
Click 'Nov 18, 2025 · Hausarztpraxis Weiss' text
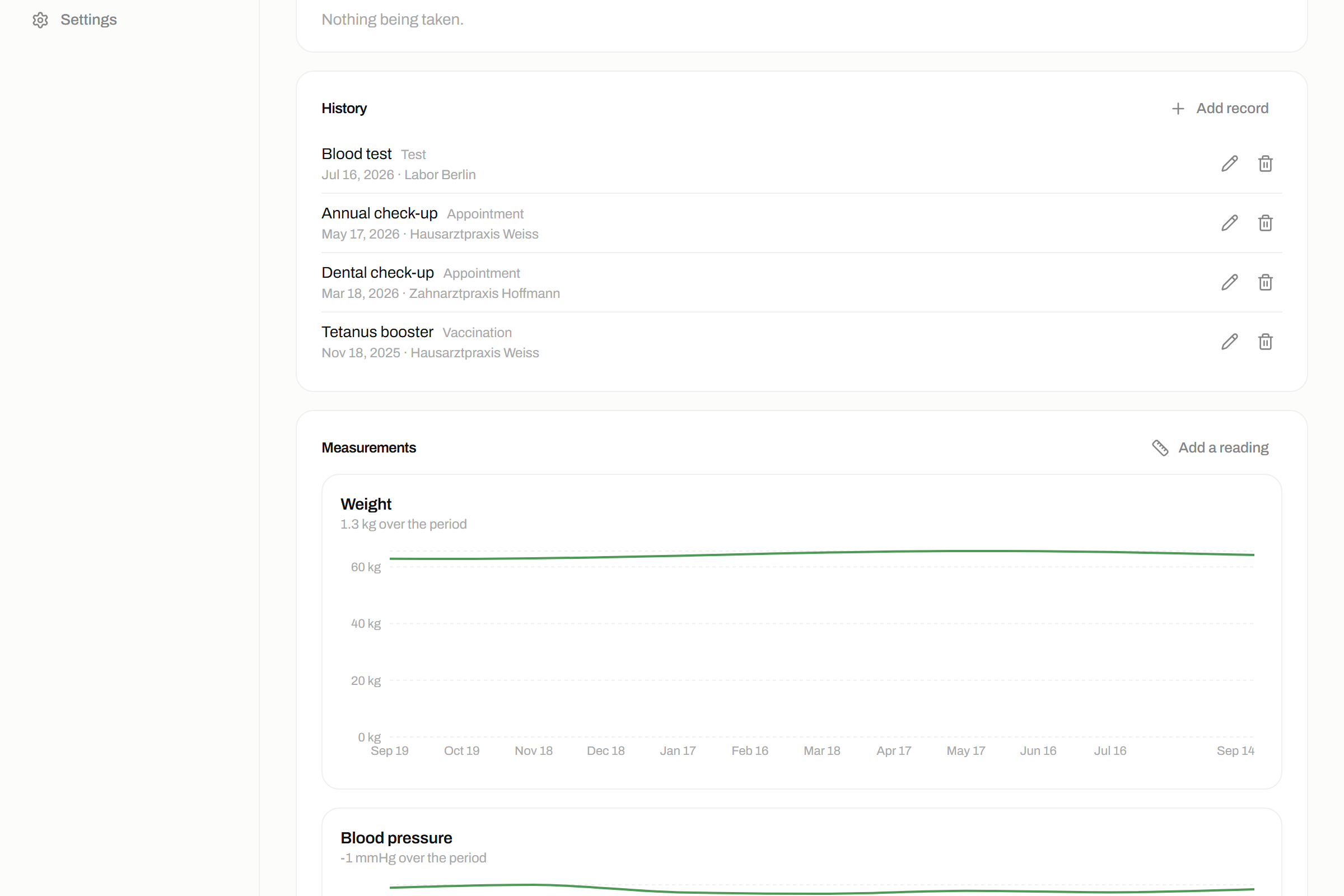(430, 353)
